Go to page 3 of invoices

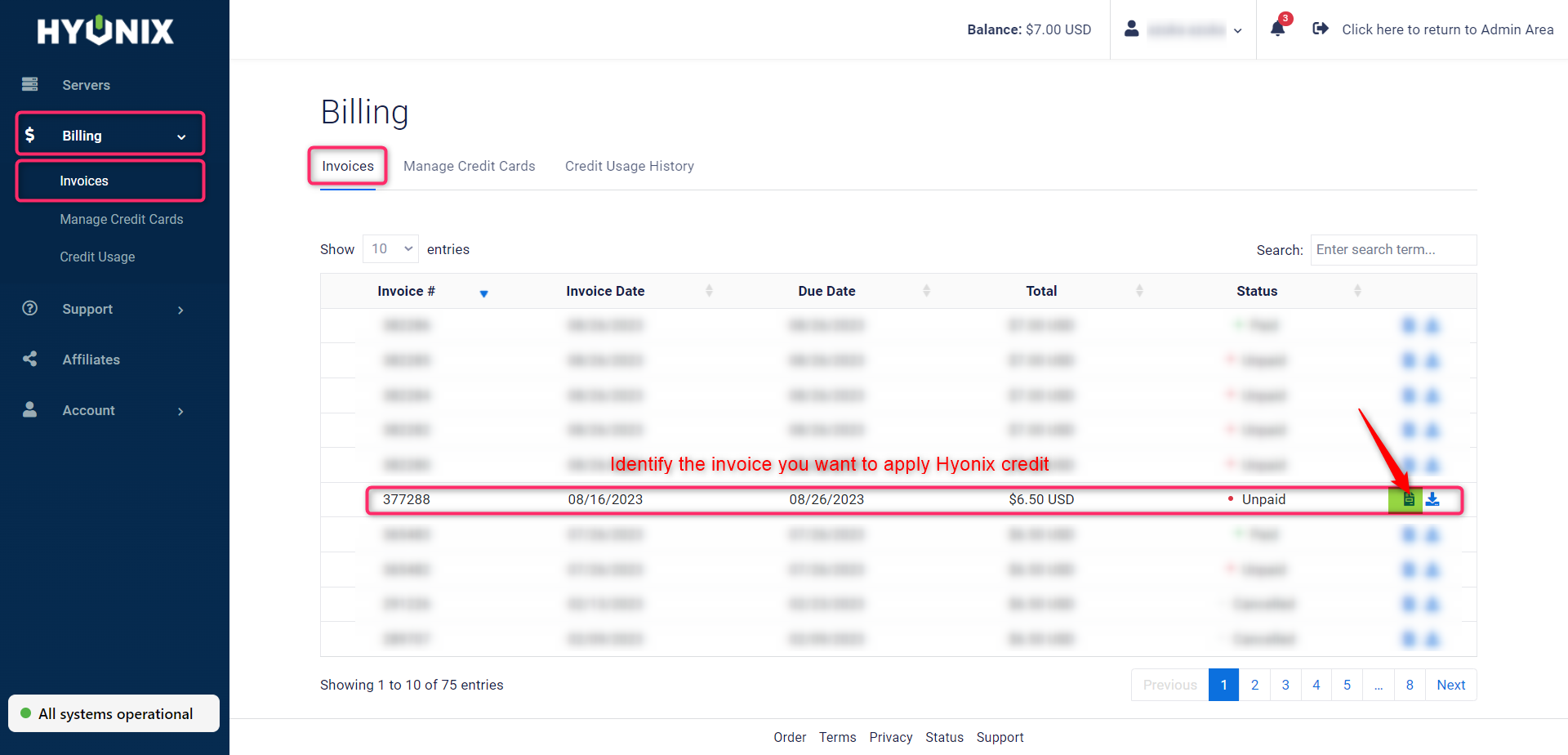pos(1285,685)
